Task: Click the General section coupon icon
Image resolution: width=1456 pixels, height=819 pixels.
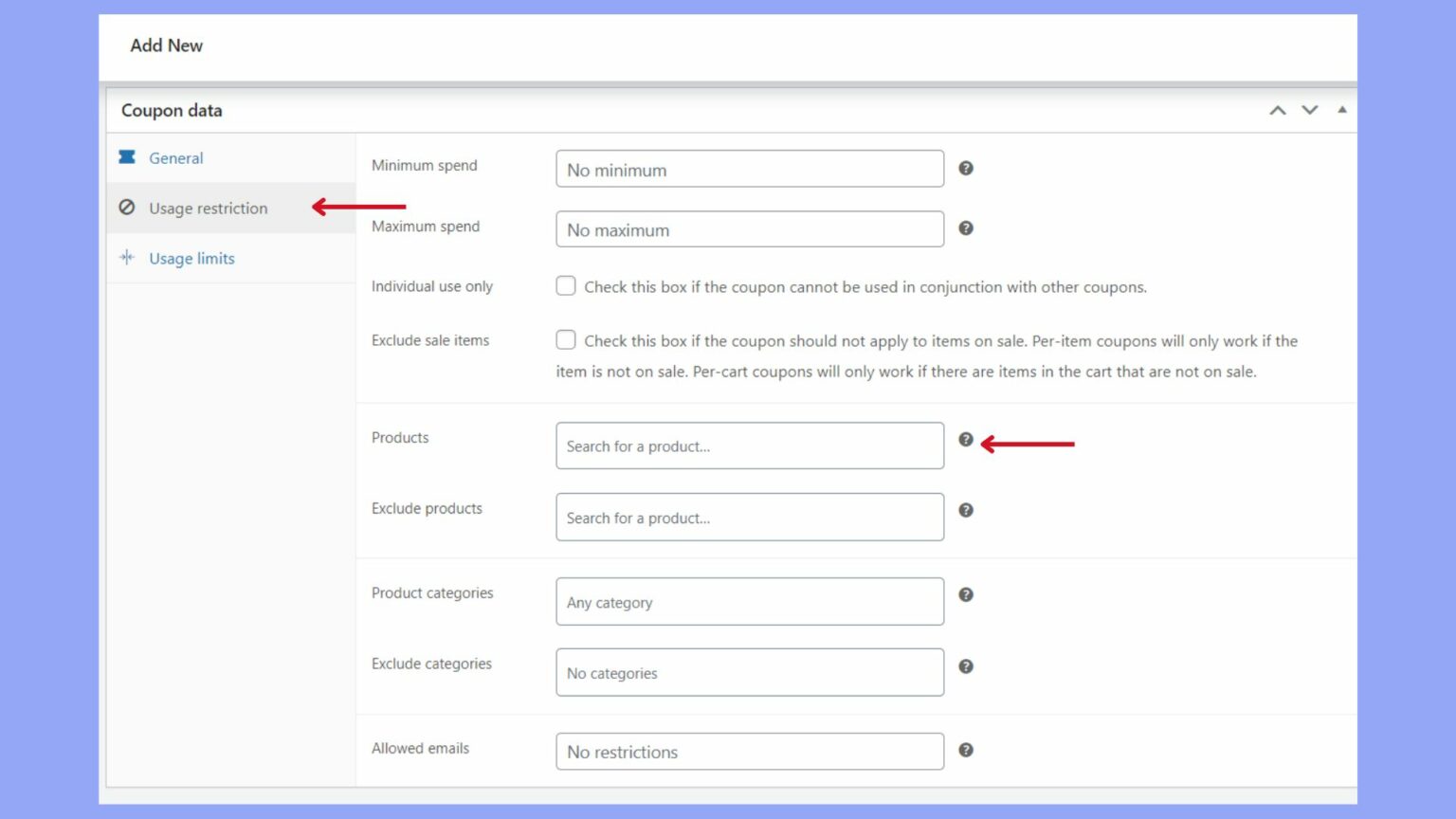Action: coord(127,157)
